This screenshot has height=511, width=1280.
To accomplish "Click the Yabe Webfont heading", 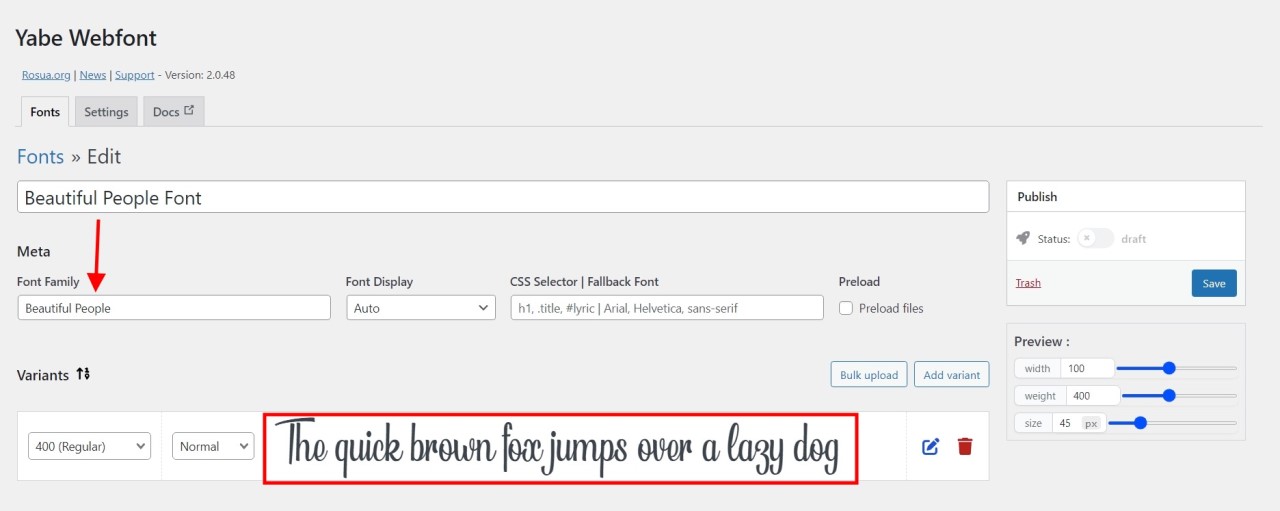I will pyautogui.click(x=86, y=38).
